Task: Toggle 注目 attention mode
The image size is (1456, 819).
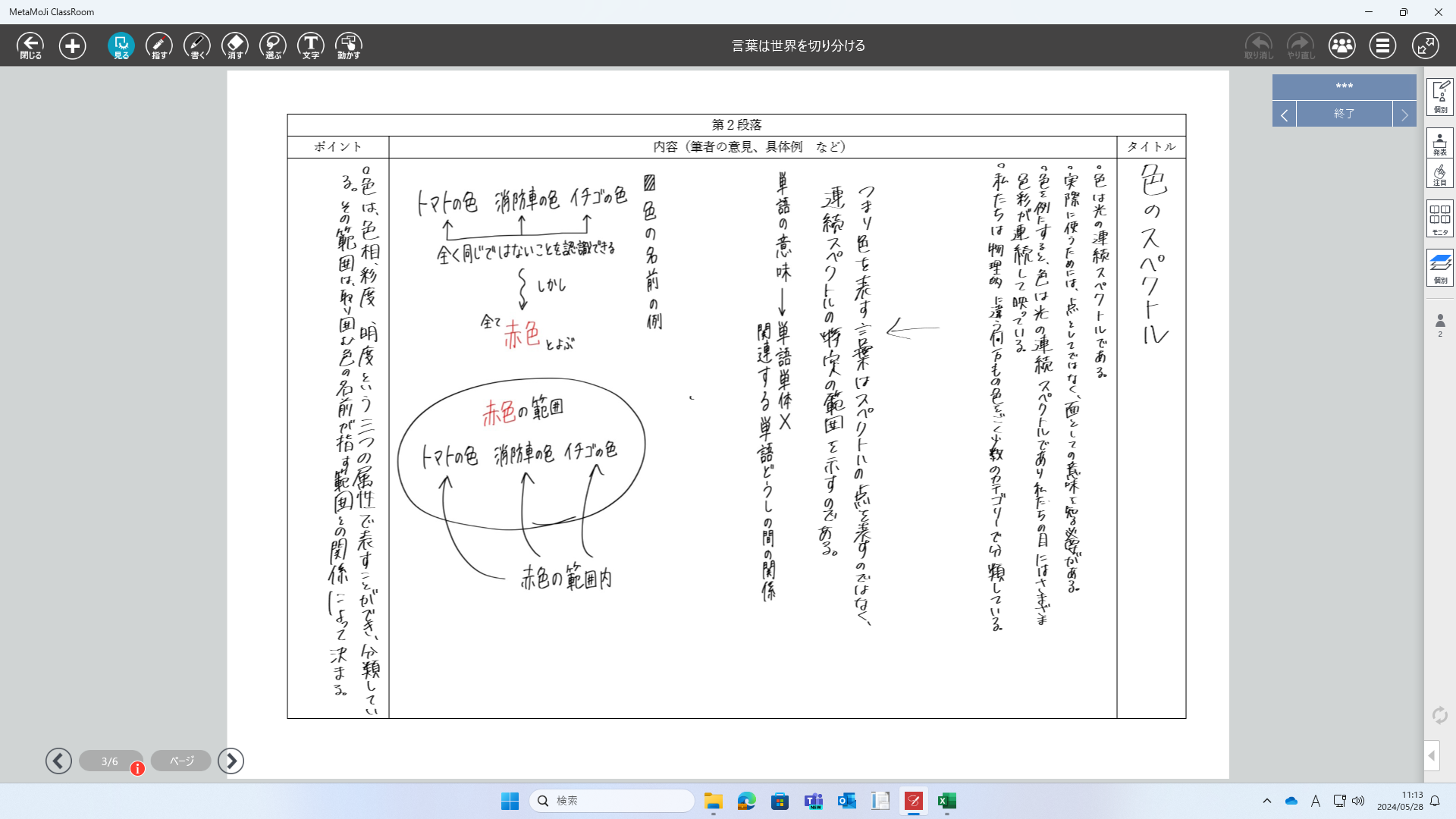Action: pos(1439,174)
